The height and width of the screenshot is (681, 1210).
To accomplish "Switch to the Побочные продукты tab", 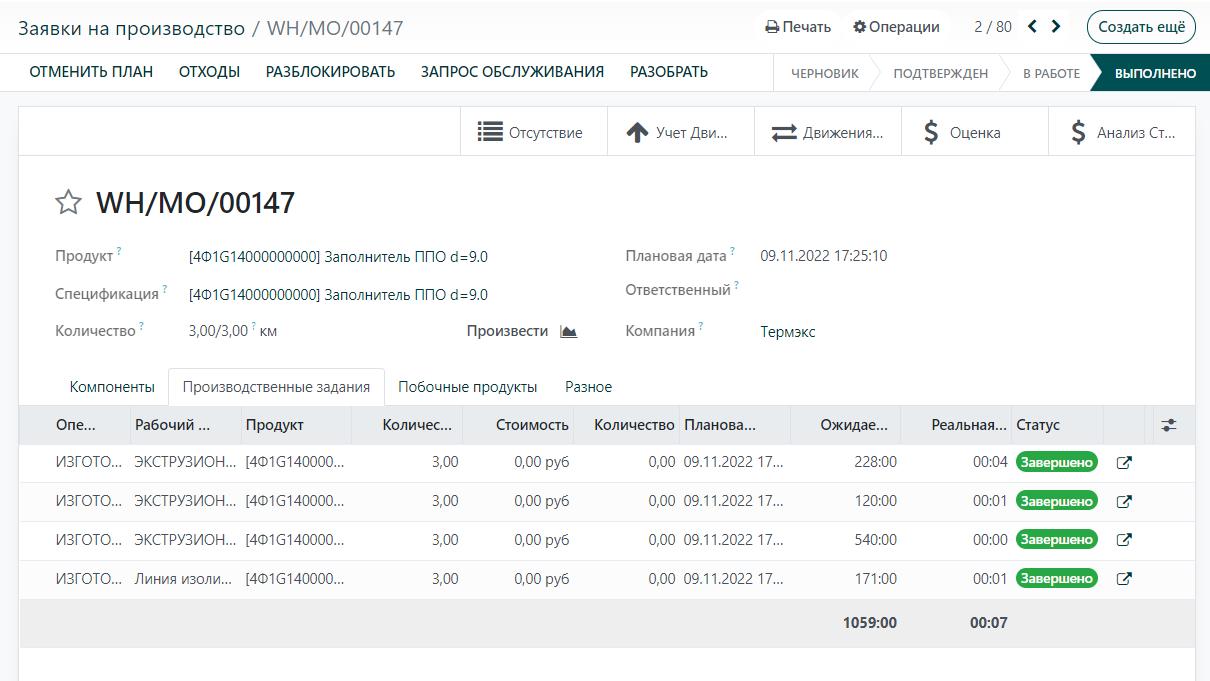I will [x=468, y=386].
